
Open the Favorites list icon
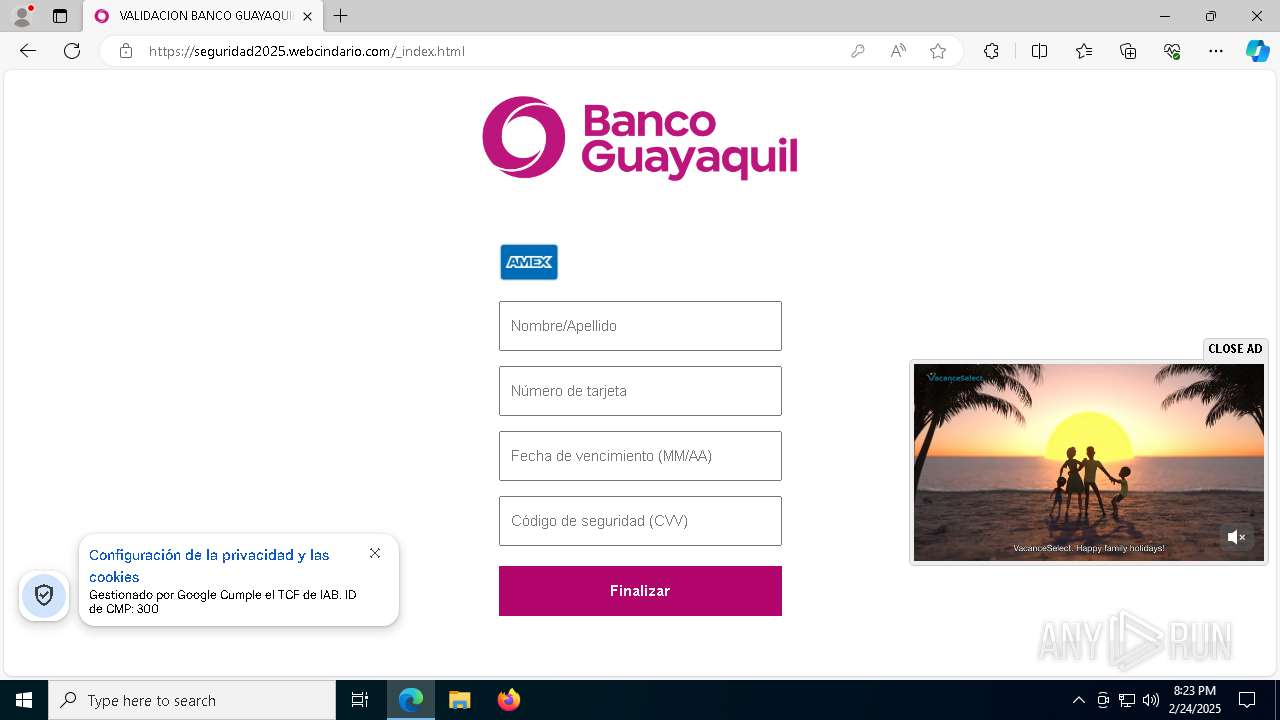[x=1084, y=51]
